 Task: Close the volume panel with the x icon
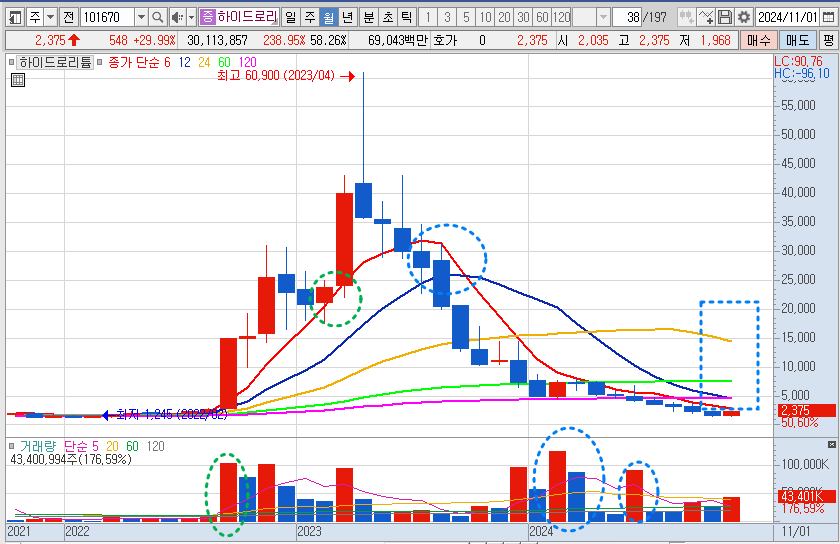[831, 444]
